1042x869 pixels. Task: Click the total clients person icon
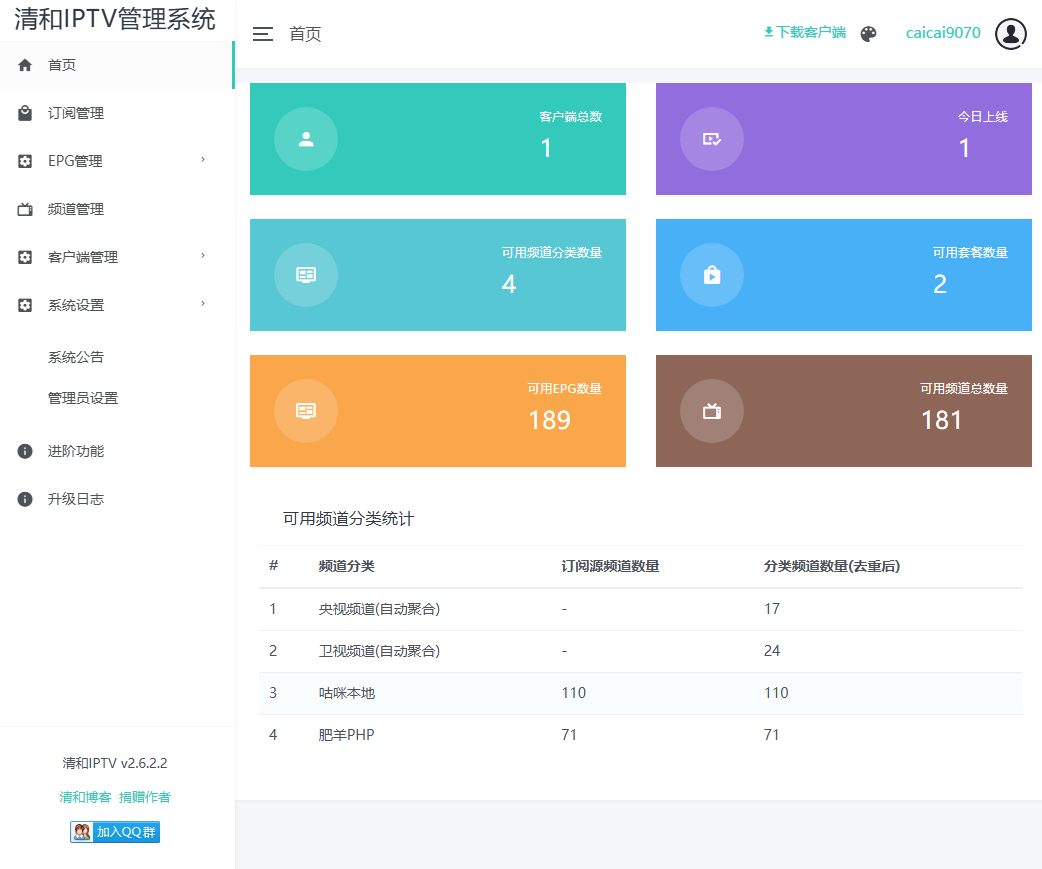tap(306, 139)
